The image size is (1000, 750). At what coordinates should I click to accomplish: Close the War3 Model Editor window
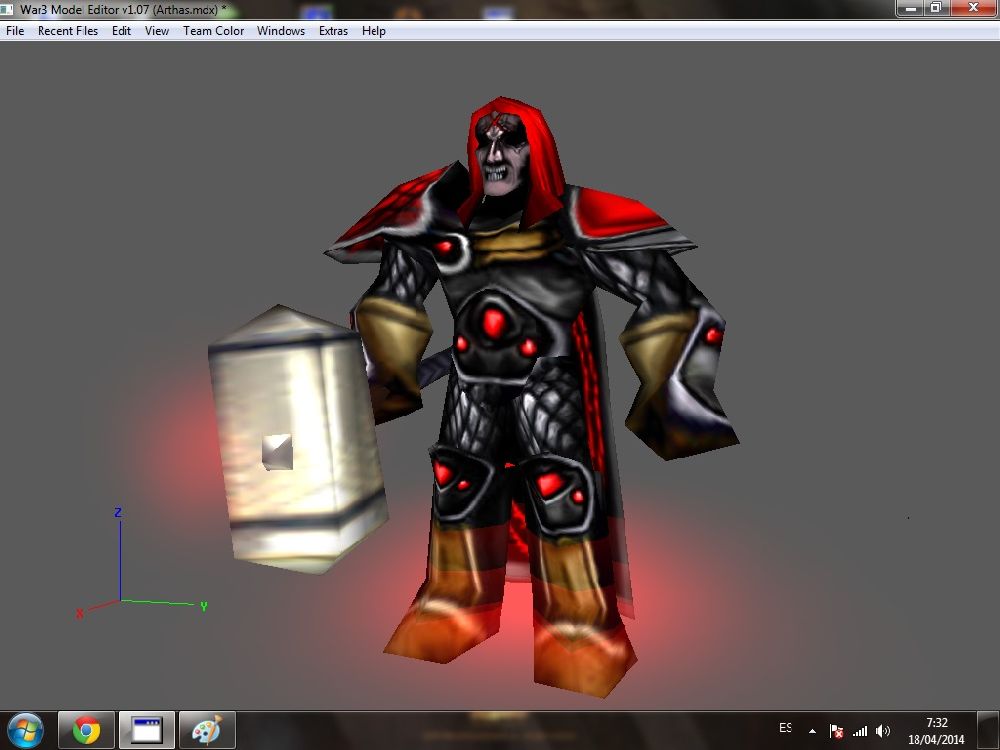tap(973, 8)
